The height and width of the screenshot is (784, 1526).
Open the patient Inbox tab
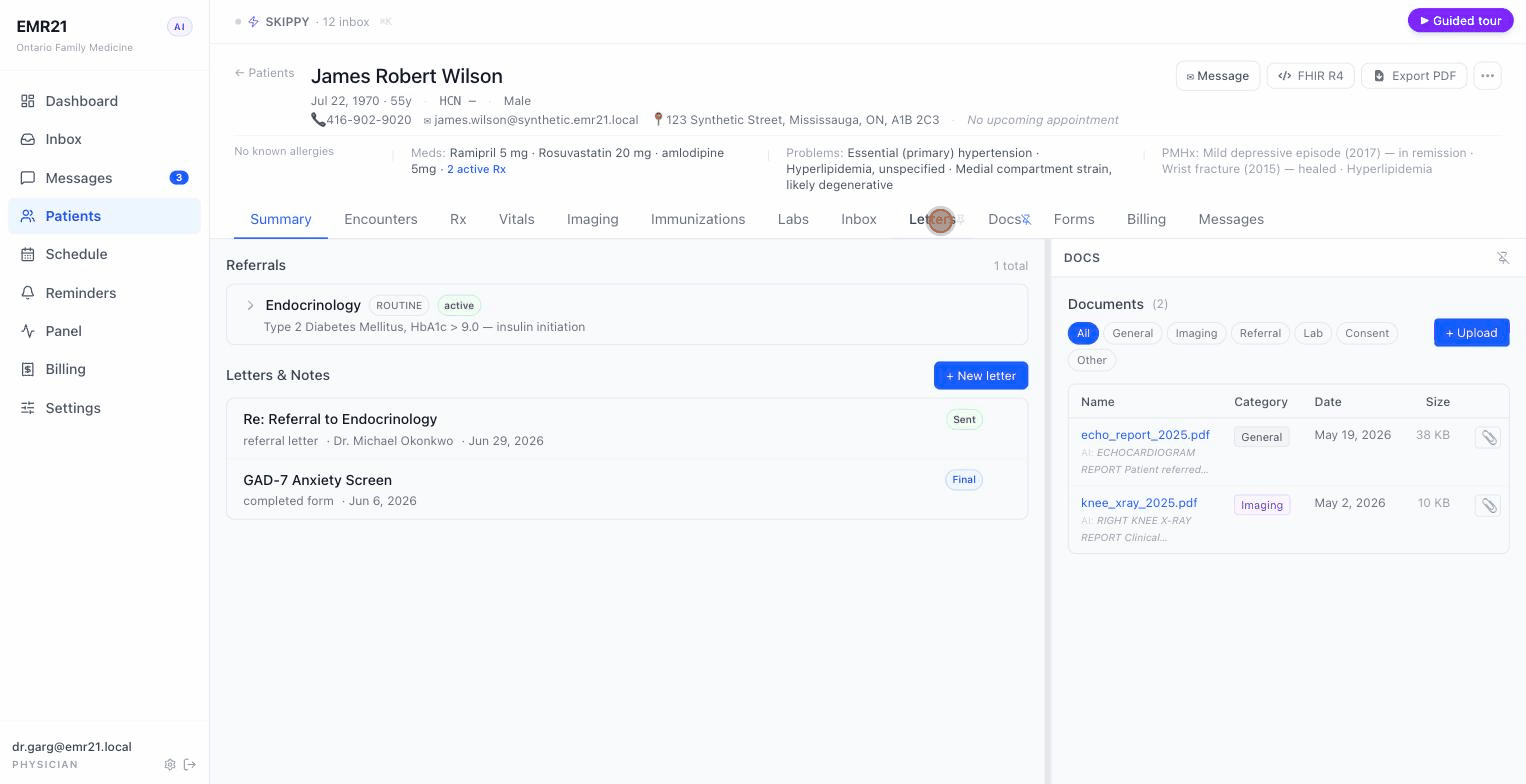[859, 219]
